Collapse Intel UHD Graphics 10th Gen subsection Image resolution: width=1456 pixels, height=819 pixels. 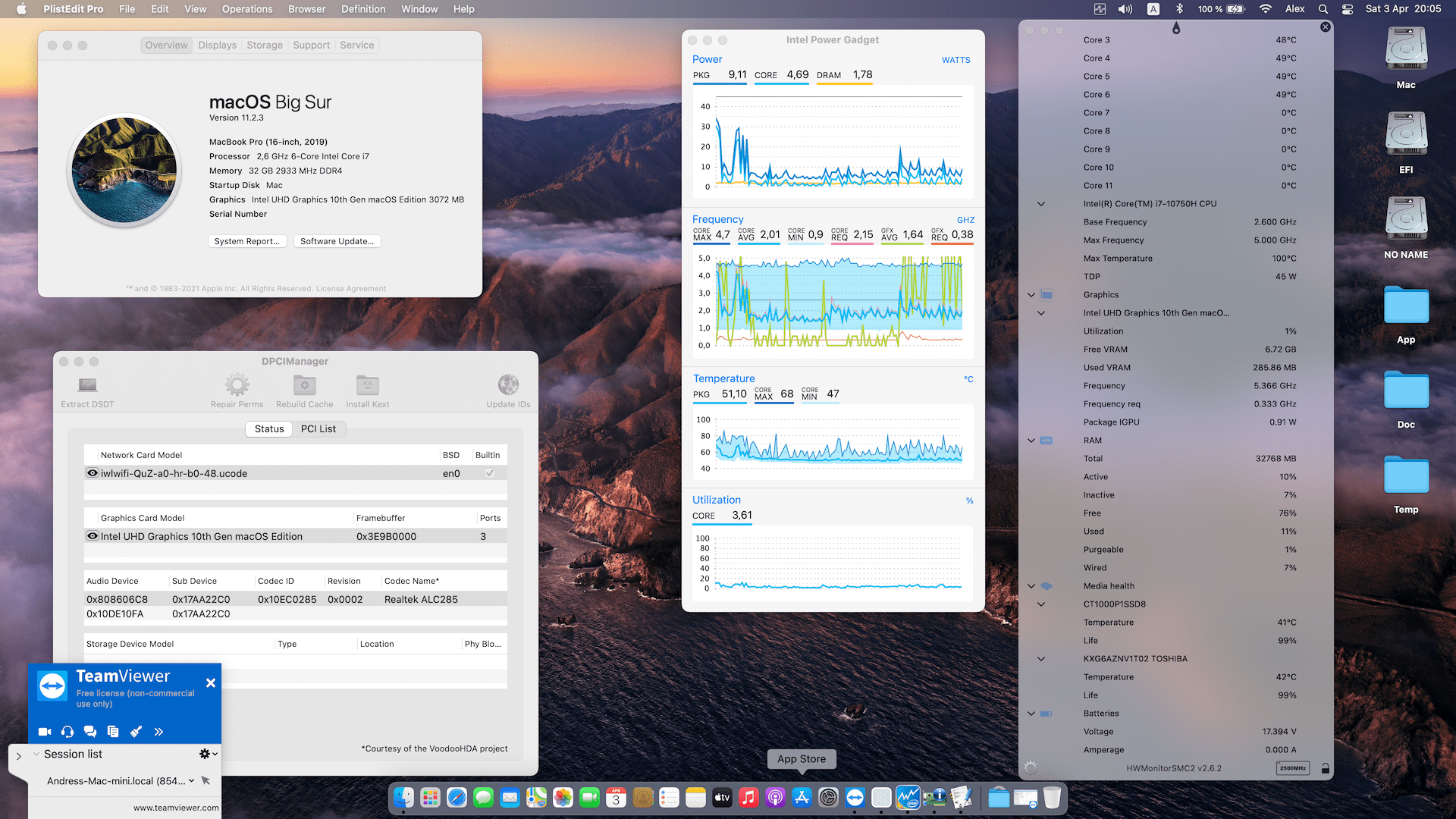(x=1041, y=313)
